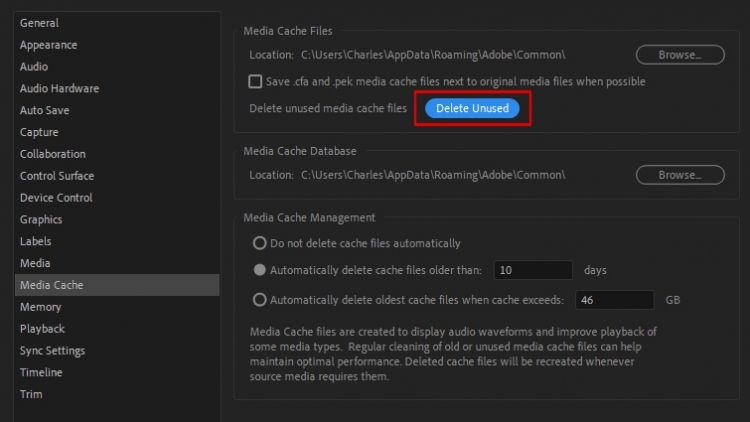Browse for Media Cache Database location
Image resolution: width=750 pixels, height=422 pixels.
(x=680, y=175)
